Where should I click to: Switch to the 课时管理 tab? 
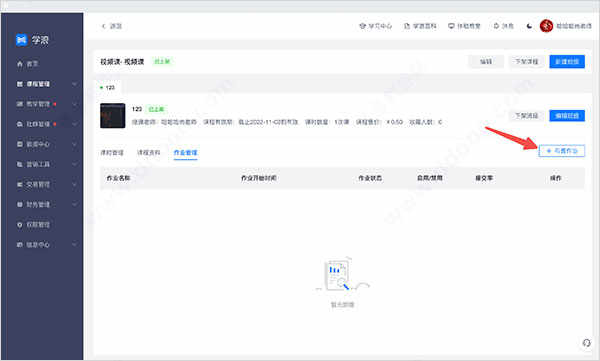112,152
